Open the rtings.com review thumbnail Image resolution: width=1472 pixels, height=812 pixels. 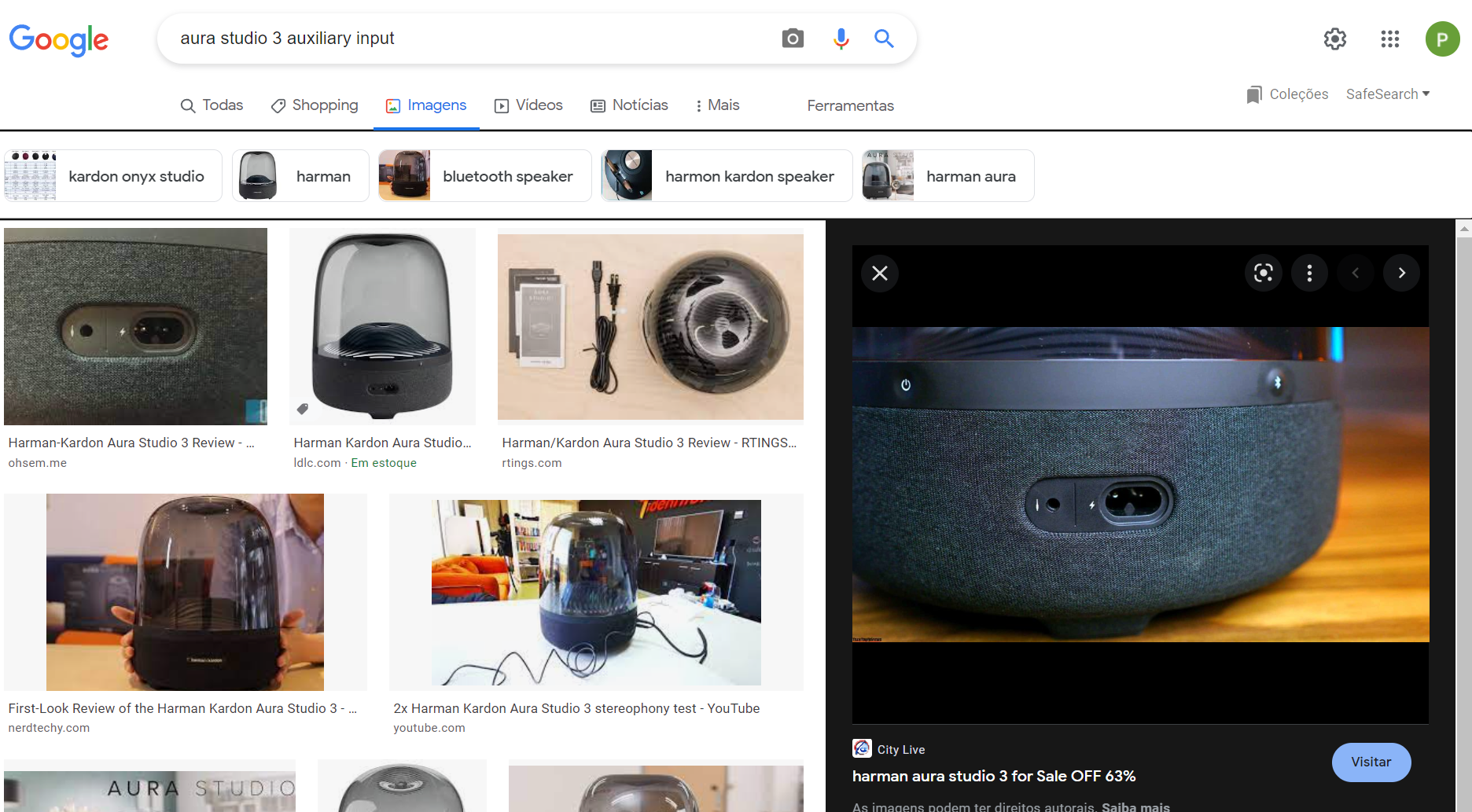tap(650, 326)
